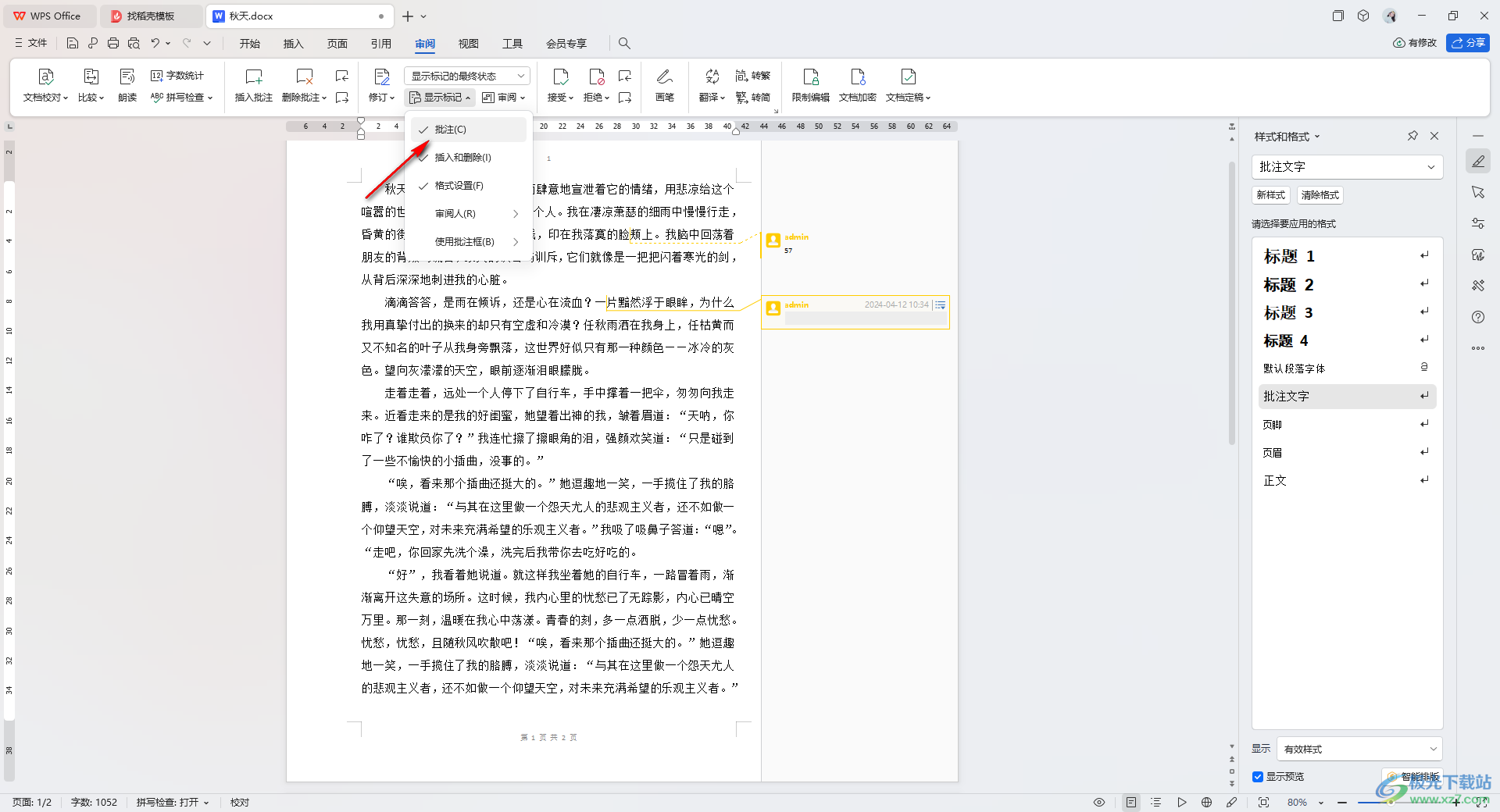Select the 画笔 pen tool
This screenshot has height=812, width=1500.
pos(665,85)
